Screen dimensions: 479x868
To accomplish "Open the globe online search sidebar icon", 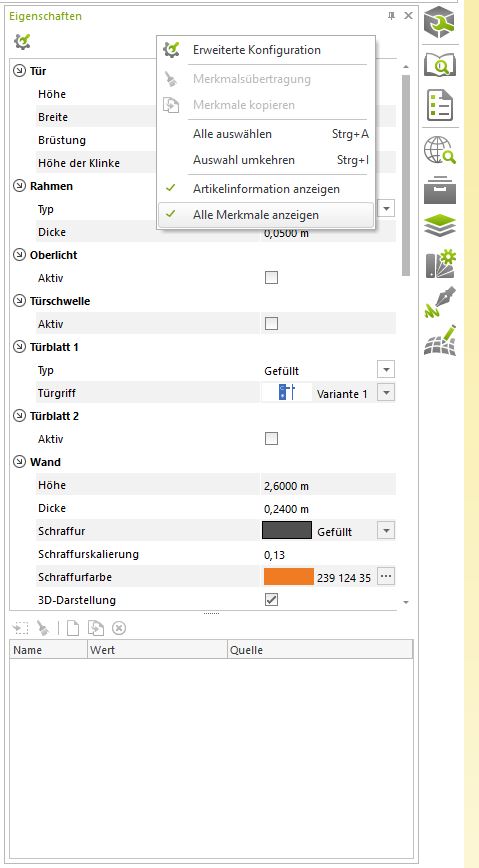I will click(x=440, y=150).
